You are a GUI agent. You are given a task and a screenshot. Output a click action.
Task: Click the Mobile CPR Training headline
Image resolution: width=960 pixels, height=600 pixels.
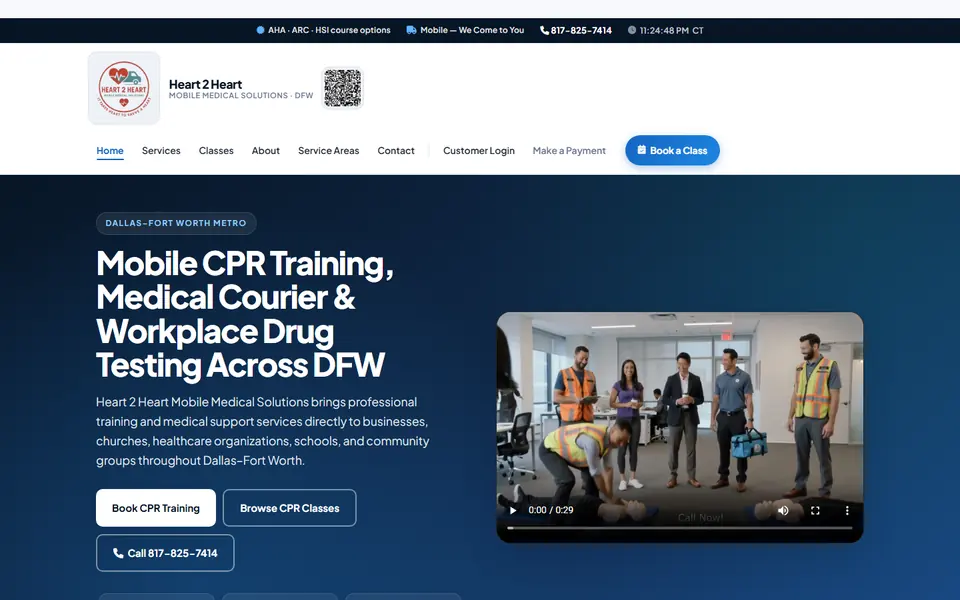point(245,314)
